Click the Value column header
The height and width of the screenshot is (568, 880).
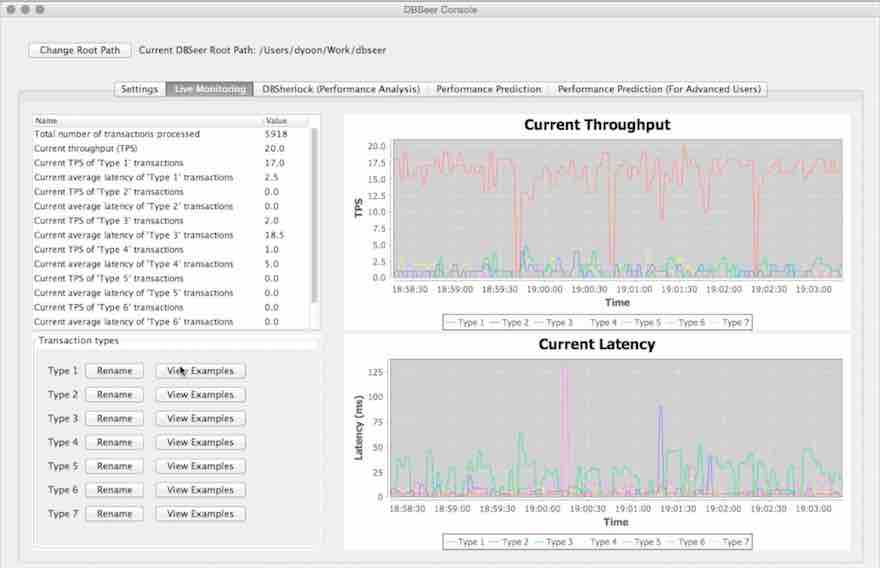tap(285, 120)
